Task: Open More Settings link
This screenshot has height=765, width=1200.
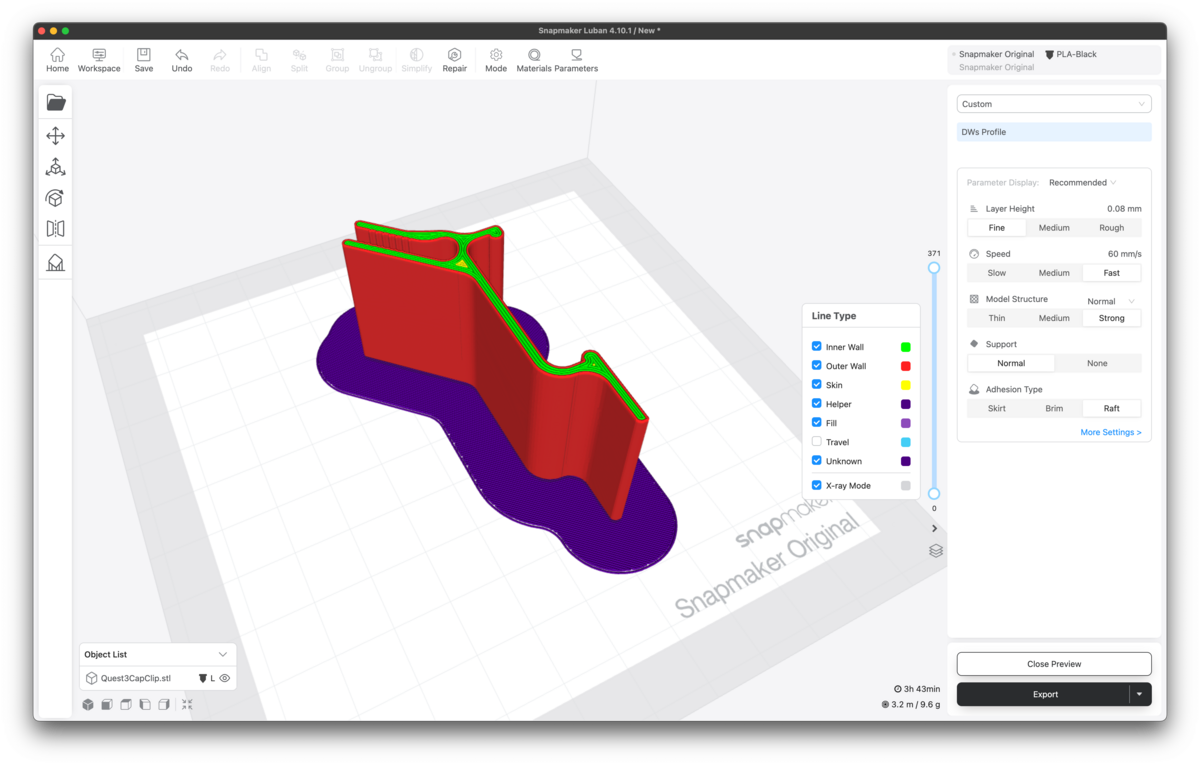Action: pyautogui.click(x=1111, y=433)
